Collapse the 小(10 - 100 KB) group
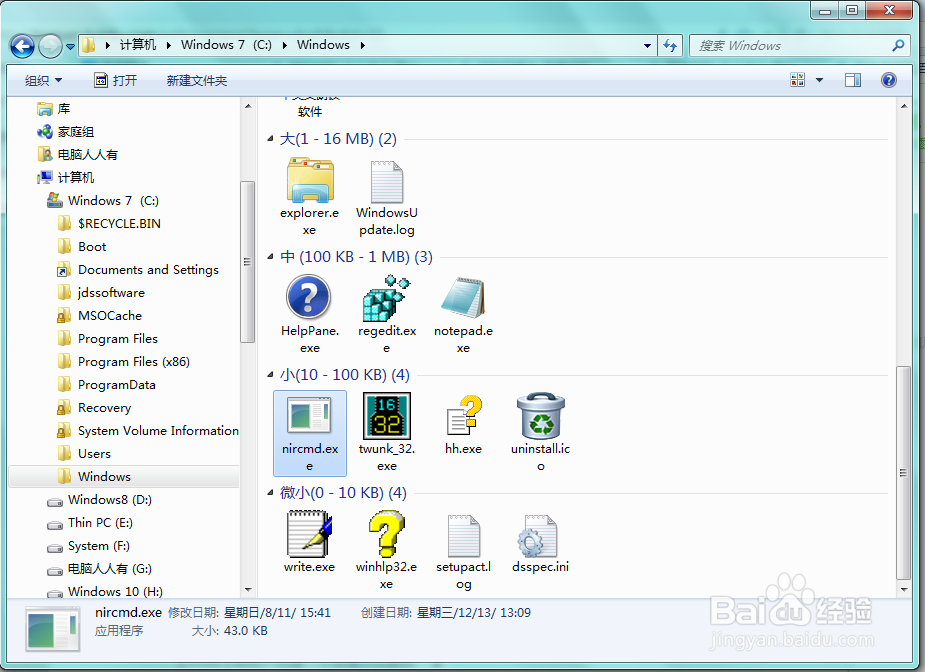The width and height of the screenshot is (925, 672). point(270,375)
